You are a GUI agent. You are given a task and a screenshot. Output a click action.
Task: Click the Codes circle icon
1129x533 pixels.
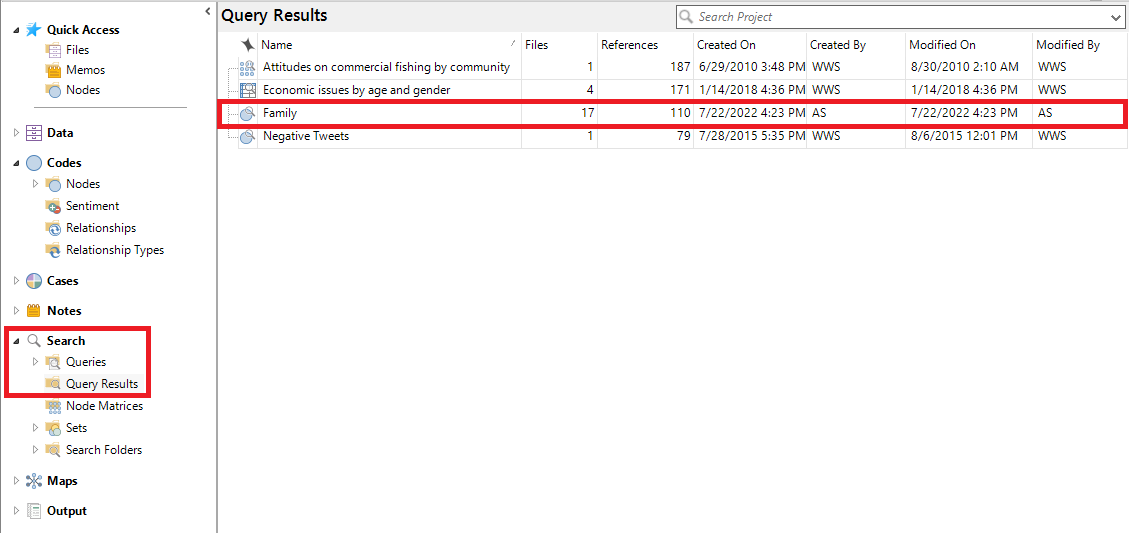click(34, 163)
